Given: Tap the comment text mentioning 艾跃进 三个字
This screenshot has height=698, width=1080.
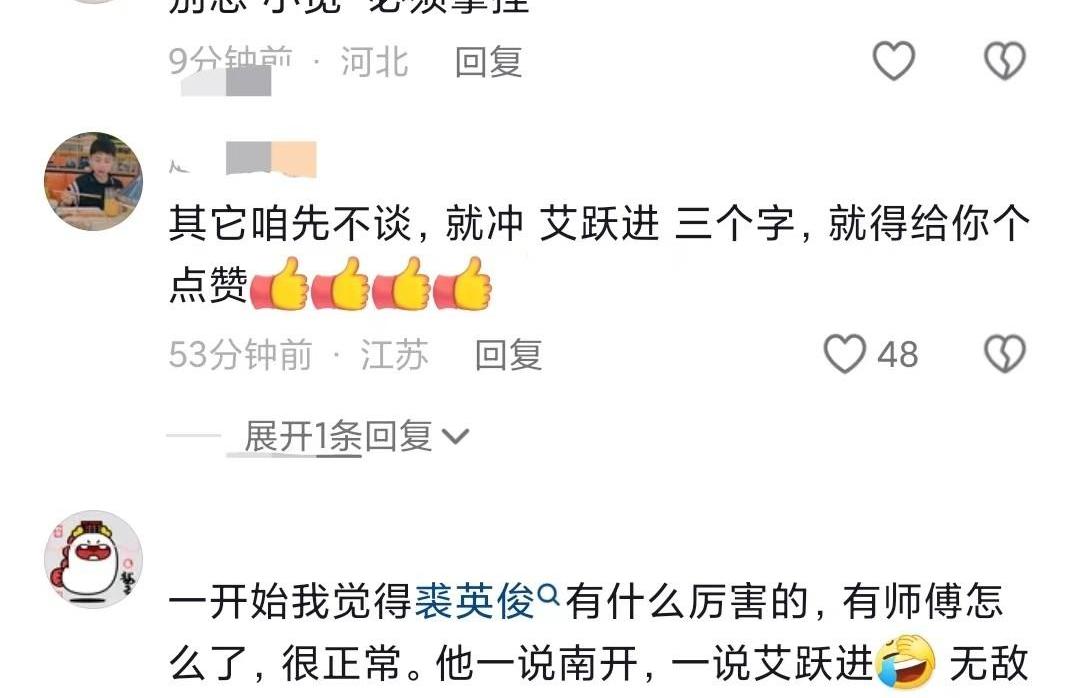Looking at the screenshot, I should (x=599, y=253).
